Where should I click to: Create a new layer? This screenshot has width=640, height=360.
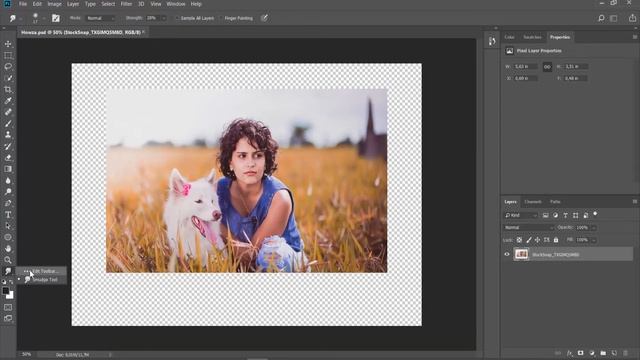pos(614,353)
